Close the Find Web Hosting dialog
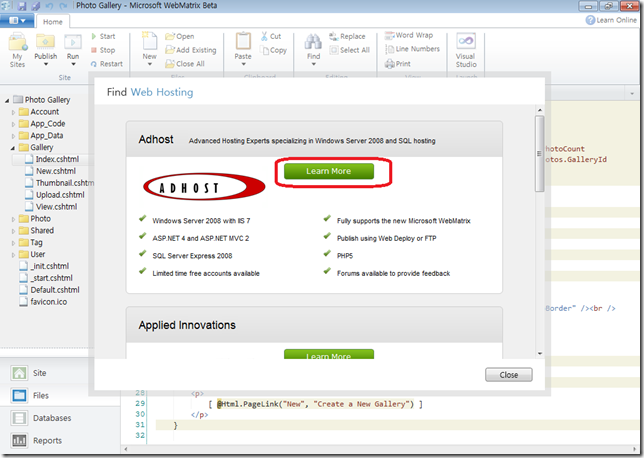The width and height of the screenshot is (644, 458). [508, 375]
